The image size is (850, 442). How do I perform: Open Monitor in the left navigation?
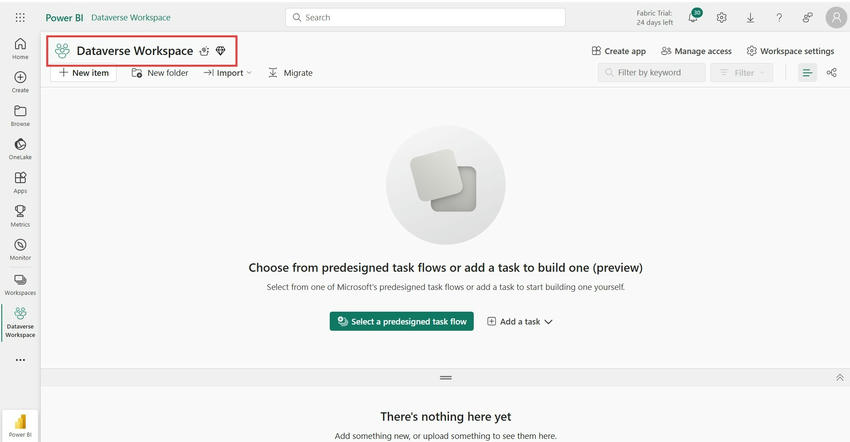[x=20, y=249]
